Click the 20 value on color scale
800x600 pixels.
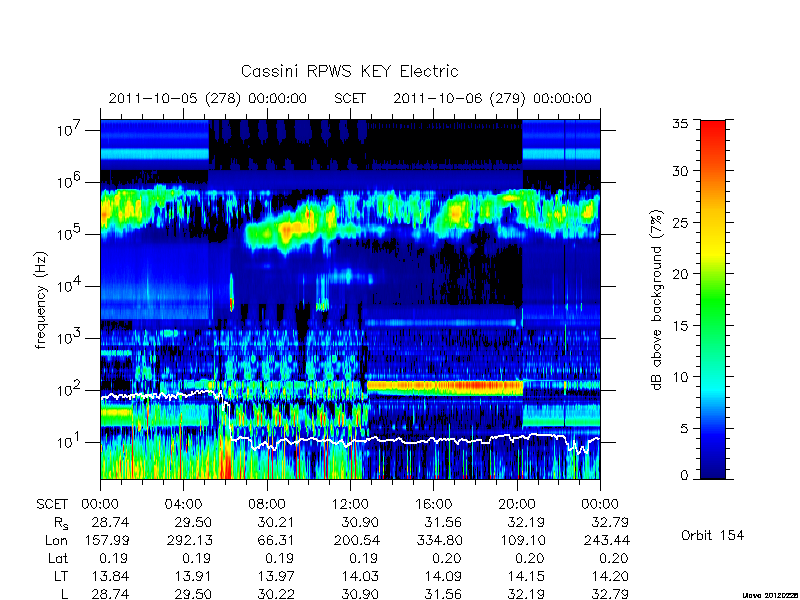click(x=680, y=274)
